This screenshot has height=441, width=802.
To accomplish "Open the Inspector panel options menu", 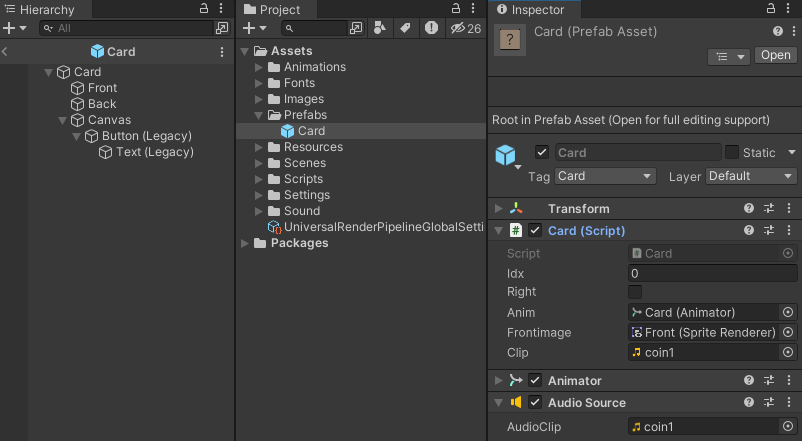I will pyautogui.click(x=788, y=8).
